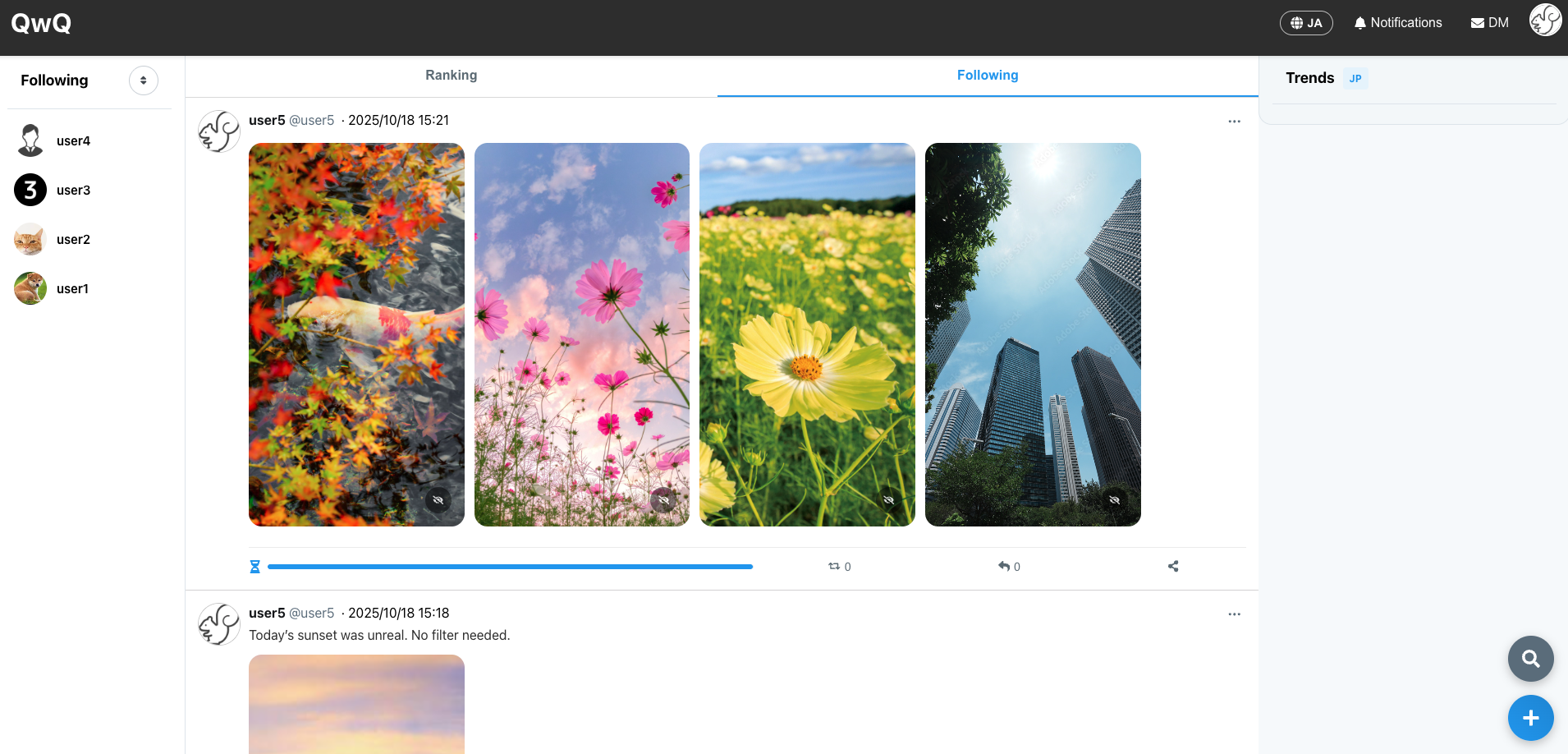Switch to the Ranking tab

(x=451, y=76)
